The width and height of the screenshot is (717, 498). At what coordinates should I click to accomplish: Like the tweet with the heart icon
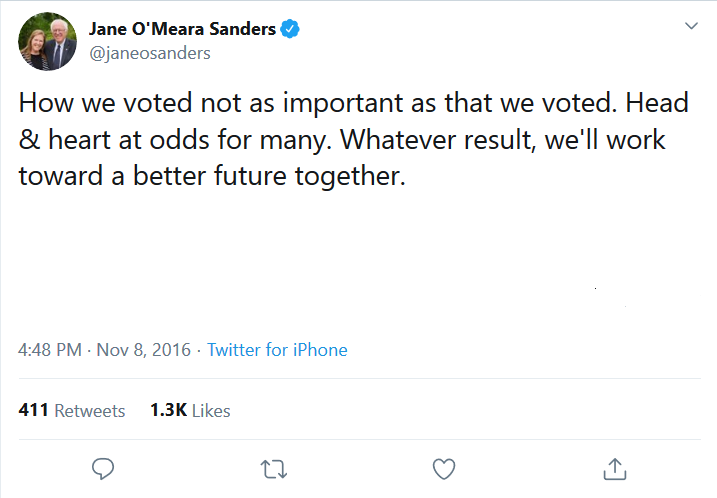pos(444,467)
